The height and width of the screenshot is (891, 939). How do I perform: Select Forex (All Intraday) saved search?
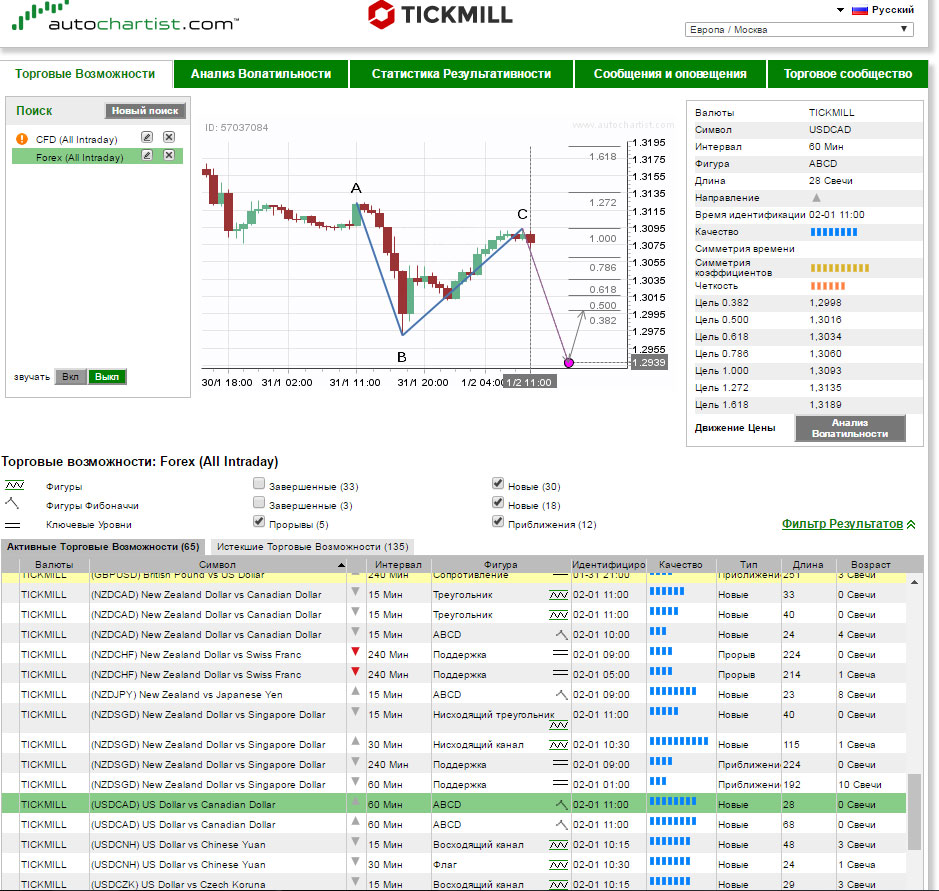click(80, 157)
